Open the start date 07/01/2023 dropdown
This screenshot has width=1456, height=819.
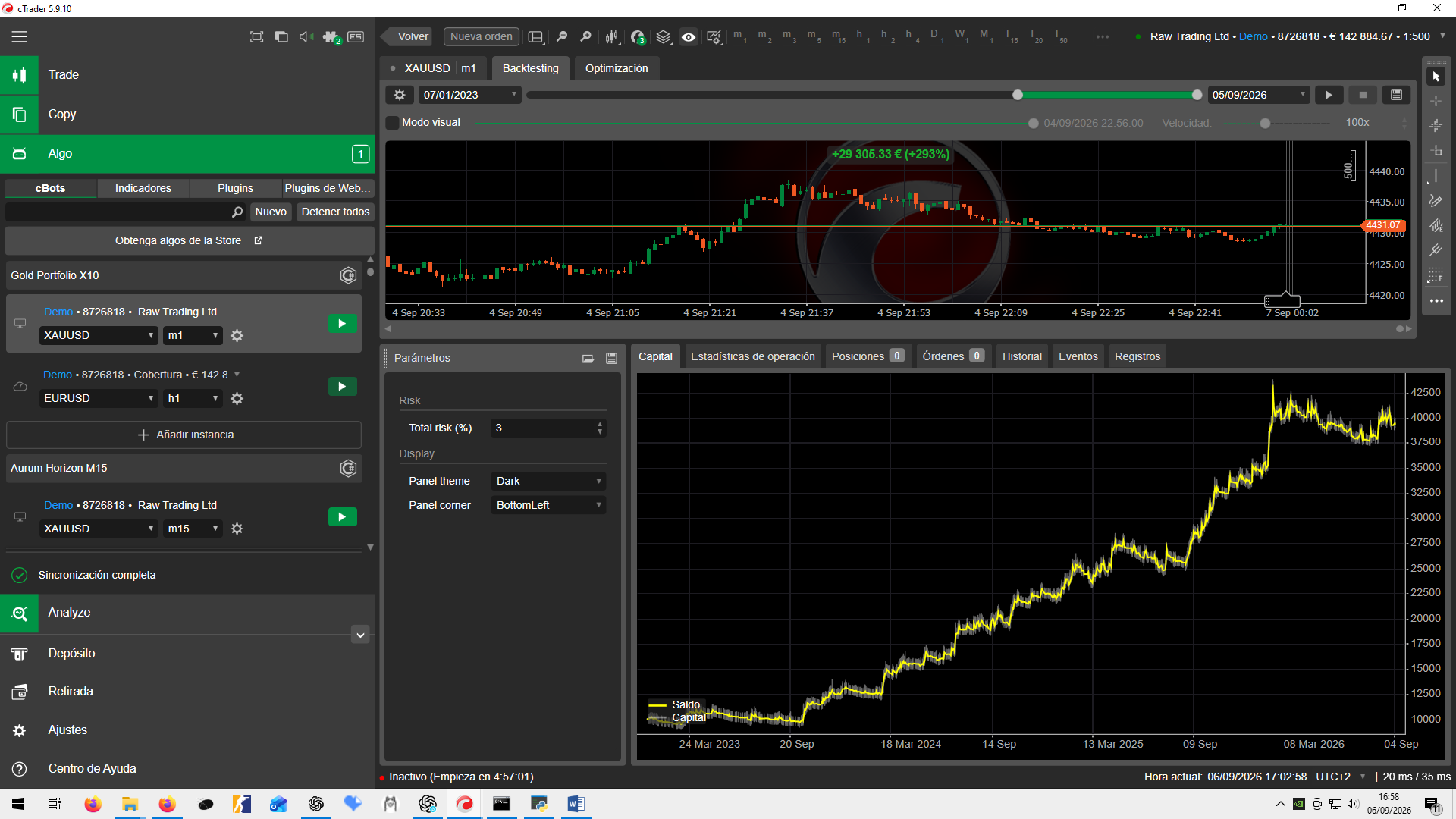(x=469, y=95)
